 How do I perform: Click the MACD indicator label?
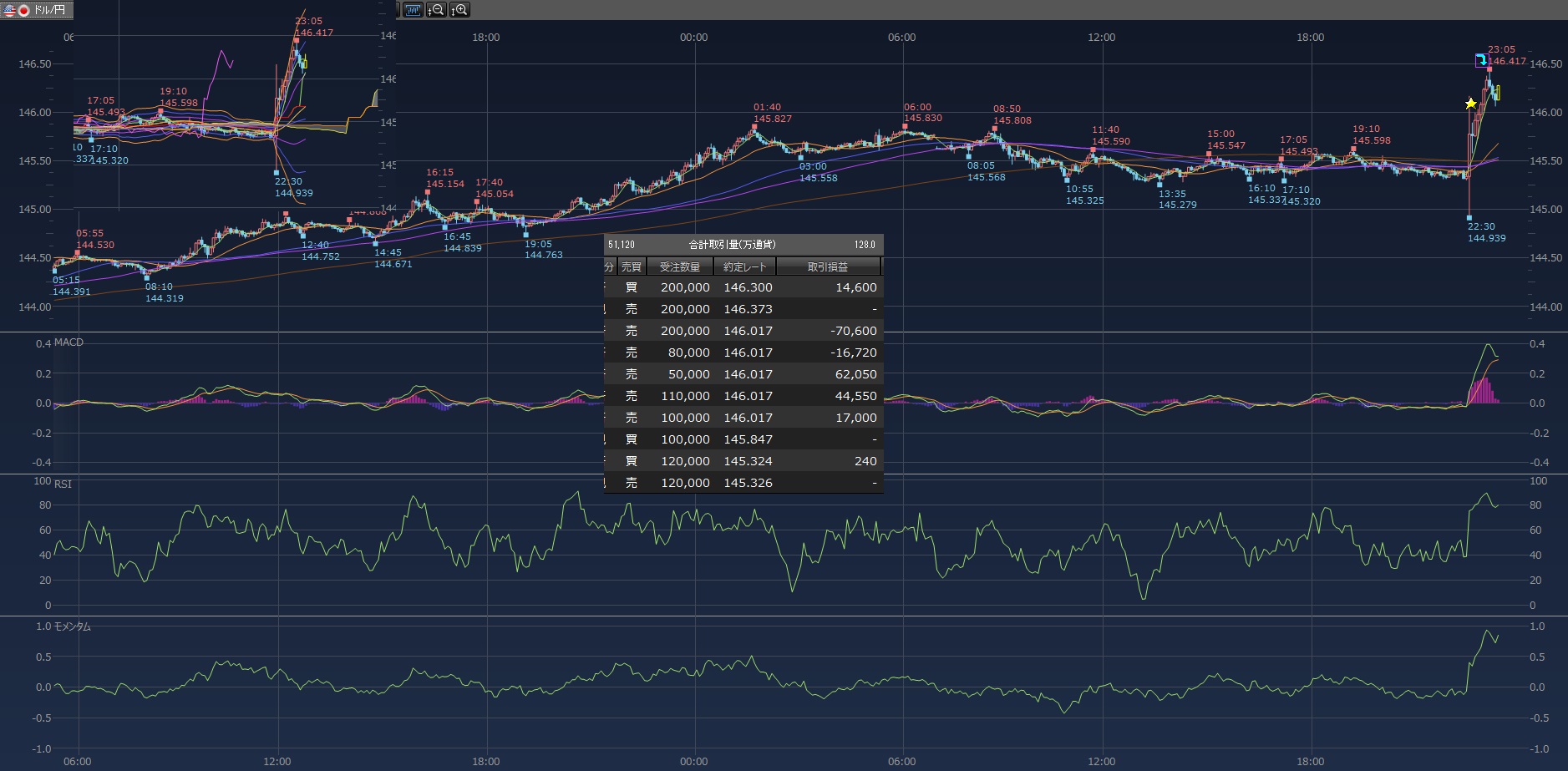click(69, 342)
